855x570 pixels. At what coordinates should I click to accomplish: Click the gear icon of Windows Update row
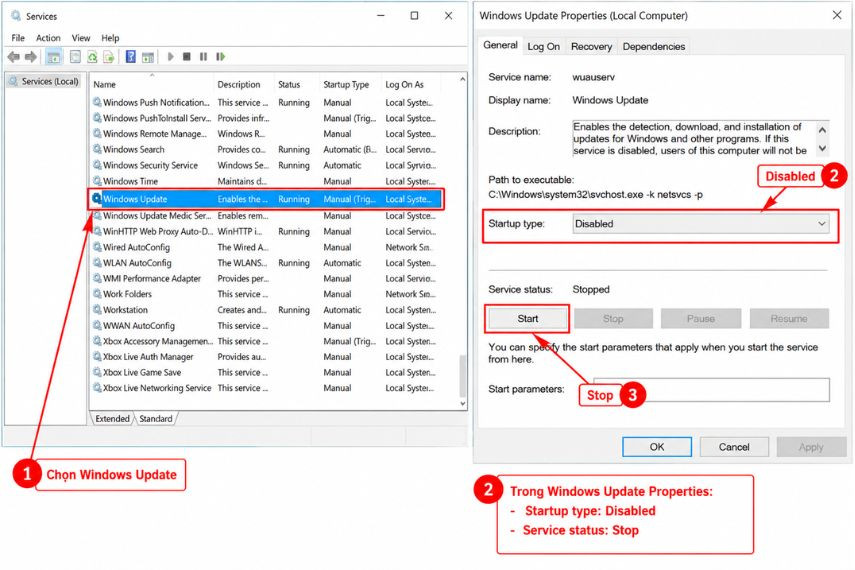click(x=97, y=199)
